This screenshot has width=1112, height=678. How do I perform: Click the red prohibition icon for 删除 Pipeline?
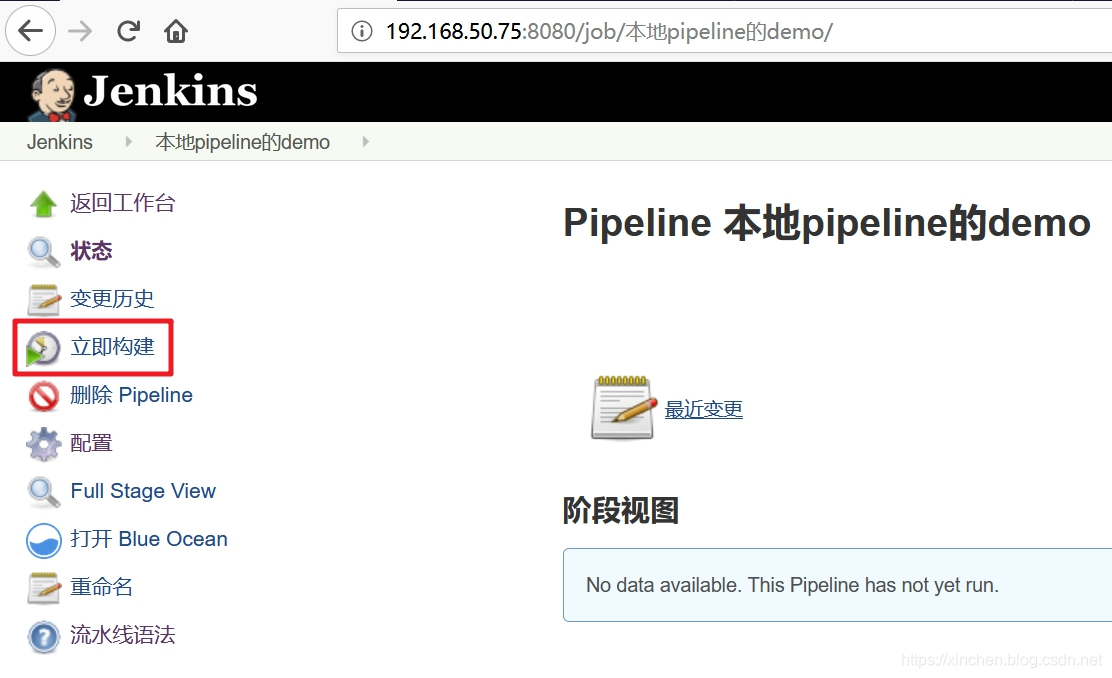(x=43, y=396)
